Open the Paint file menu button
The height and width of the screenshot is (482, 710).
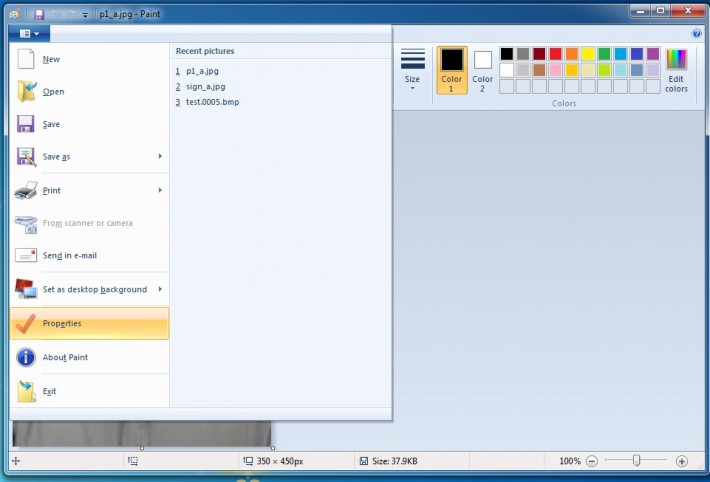pos(29,34)
